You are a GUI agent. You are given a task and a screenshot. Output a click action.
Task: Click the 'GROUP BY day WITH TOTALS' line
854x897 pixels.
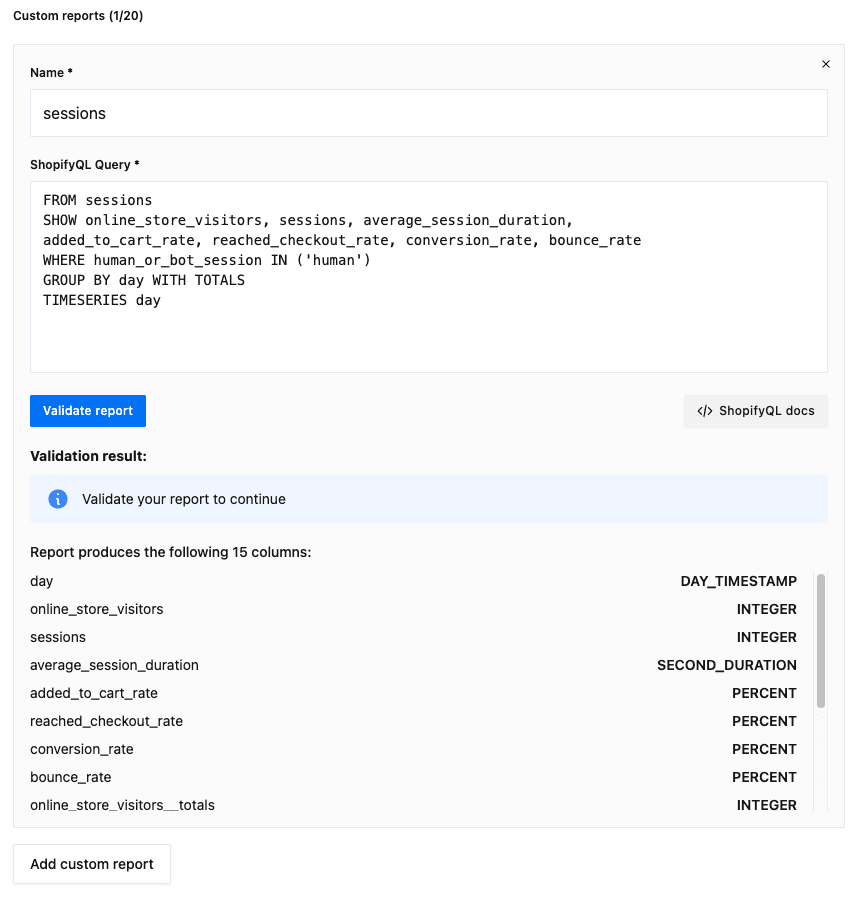point(144,280)
